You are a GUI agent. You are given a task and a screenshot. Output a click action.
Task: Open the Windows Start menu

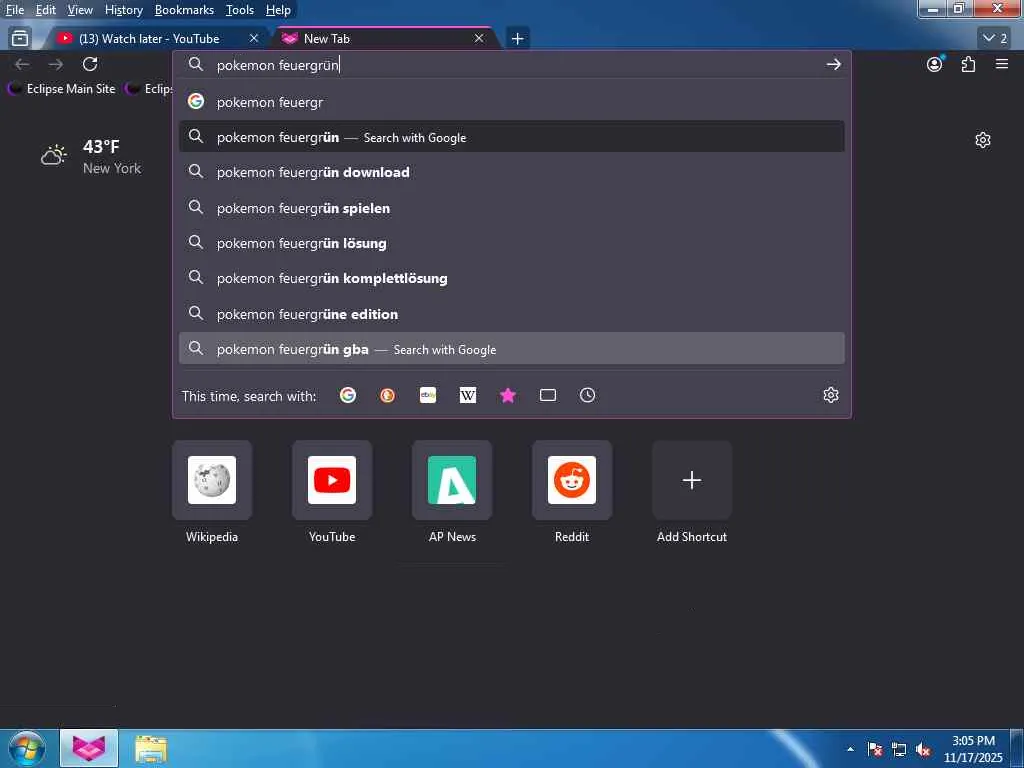click(26, 748)
